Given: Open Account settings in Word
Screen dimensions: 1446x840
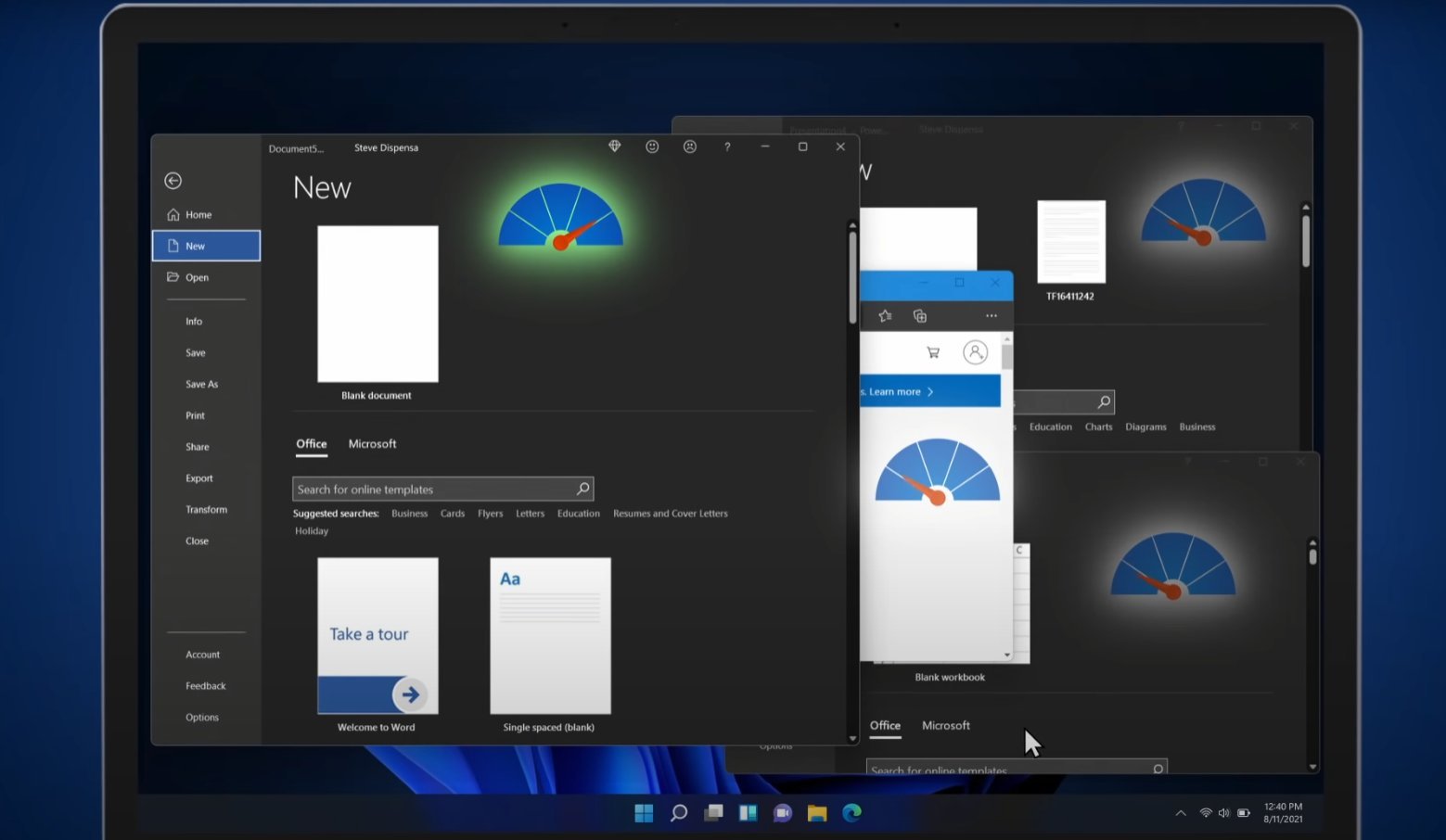Looking at the screenshot, I should point(202,655).
